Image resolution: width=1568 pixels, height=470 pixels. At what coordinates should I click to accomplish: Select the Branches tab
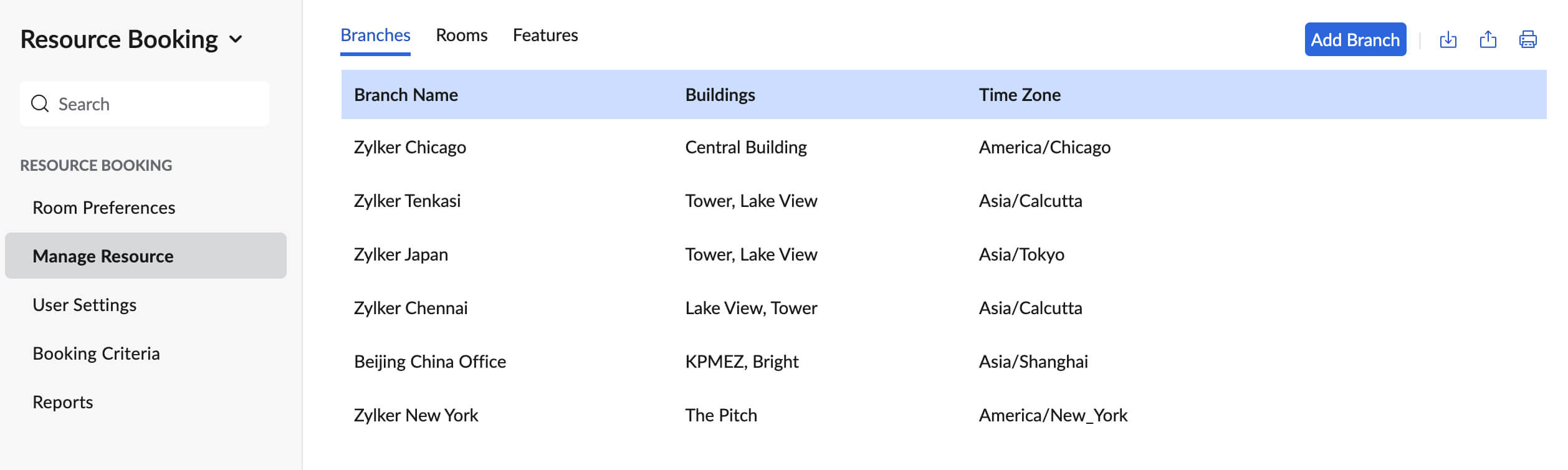coord(375,36)
